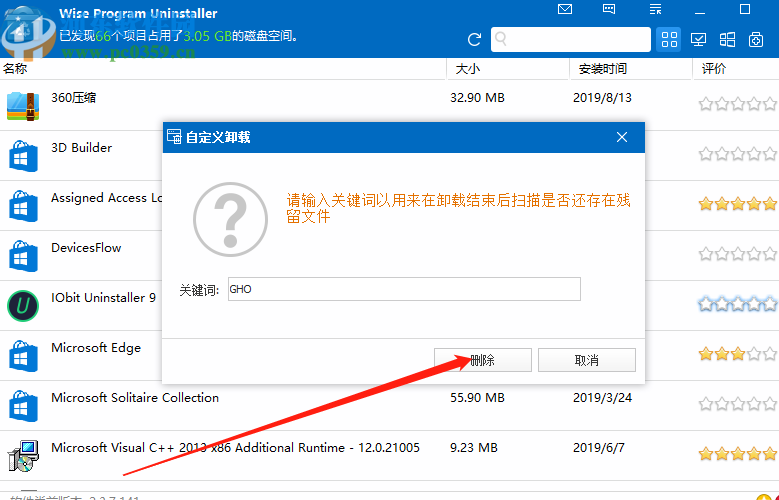Click the 关键词 input field containing GHO
This screenshot has width=779, height=500.
click(404, 289)
